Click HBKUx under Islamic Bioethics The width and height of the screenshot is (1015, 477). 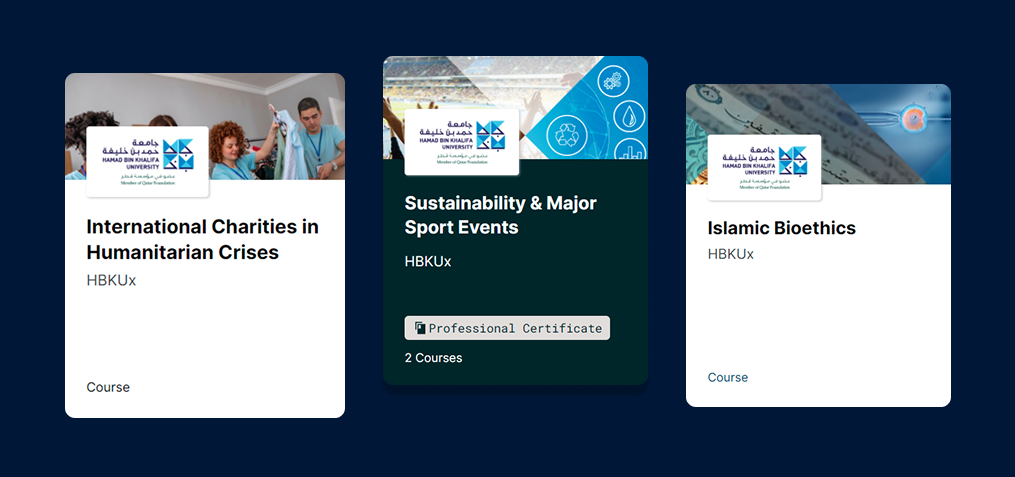pos(730,254)
